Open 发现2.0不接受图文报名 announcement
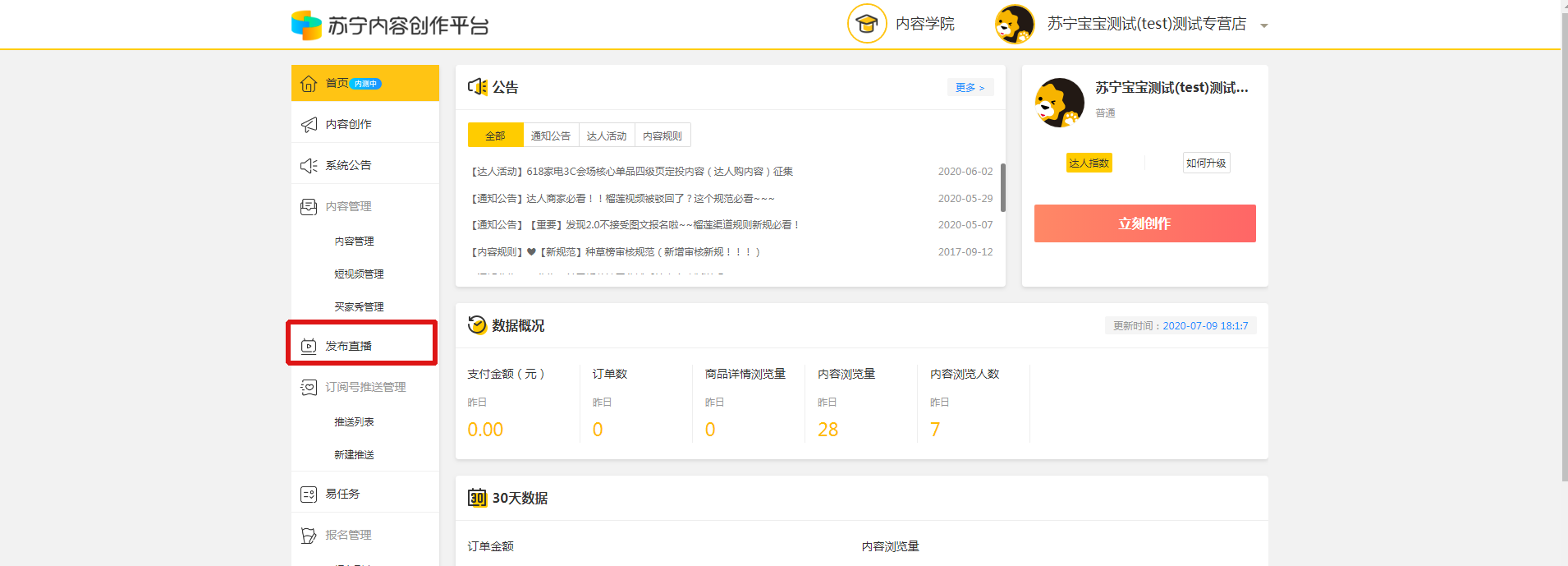Screen dimensions: 1568x566 [635, 225]
